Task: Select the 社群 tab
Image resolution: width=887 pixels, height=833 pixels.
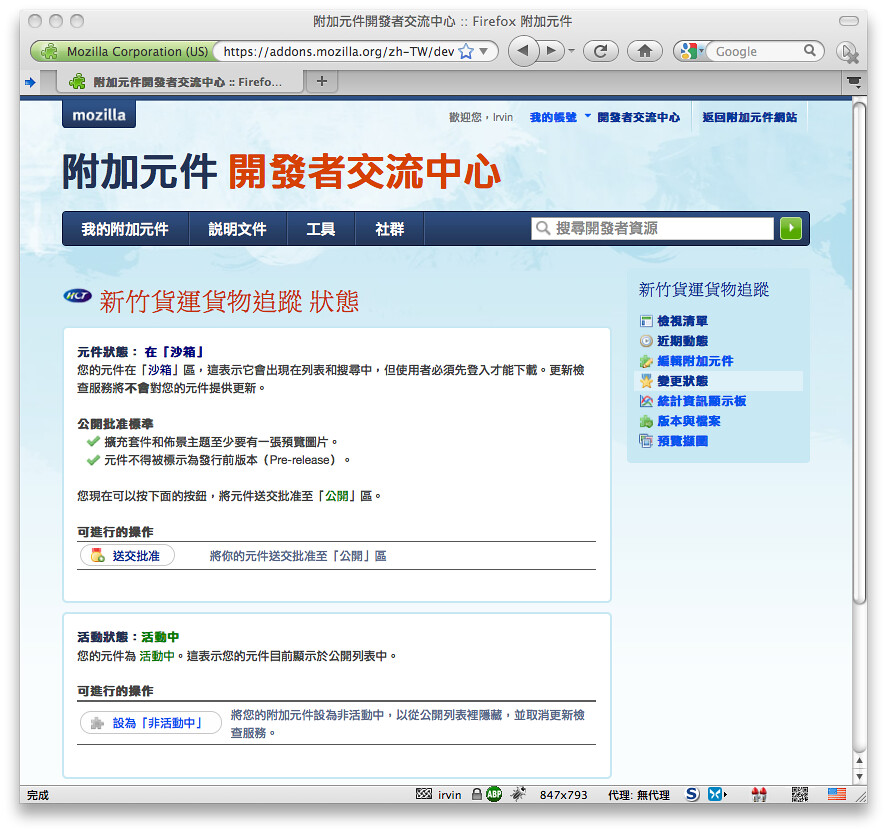Action: pos(389,228)
